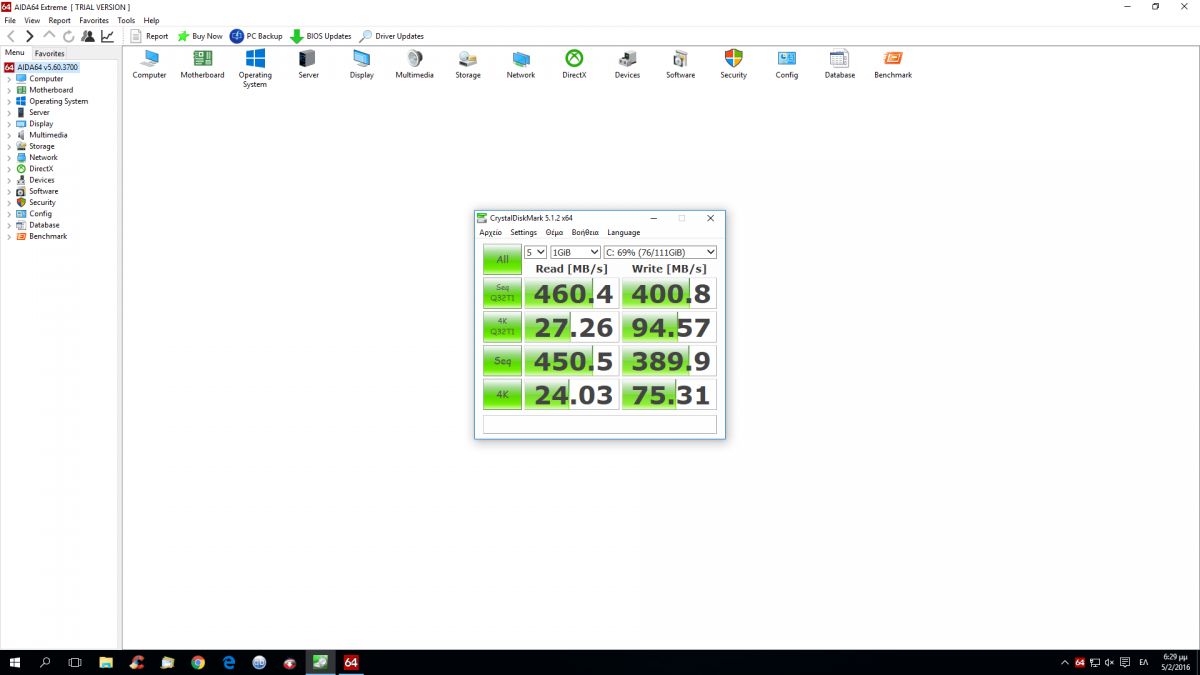This screenshot has width=1200, height=675.
Task: Click the user/remote toolbar icon
Action: pyautogui.click(x=88, y=36)
